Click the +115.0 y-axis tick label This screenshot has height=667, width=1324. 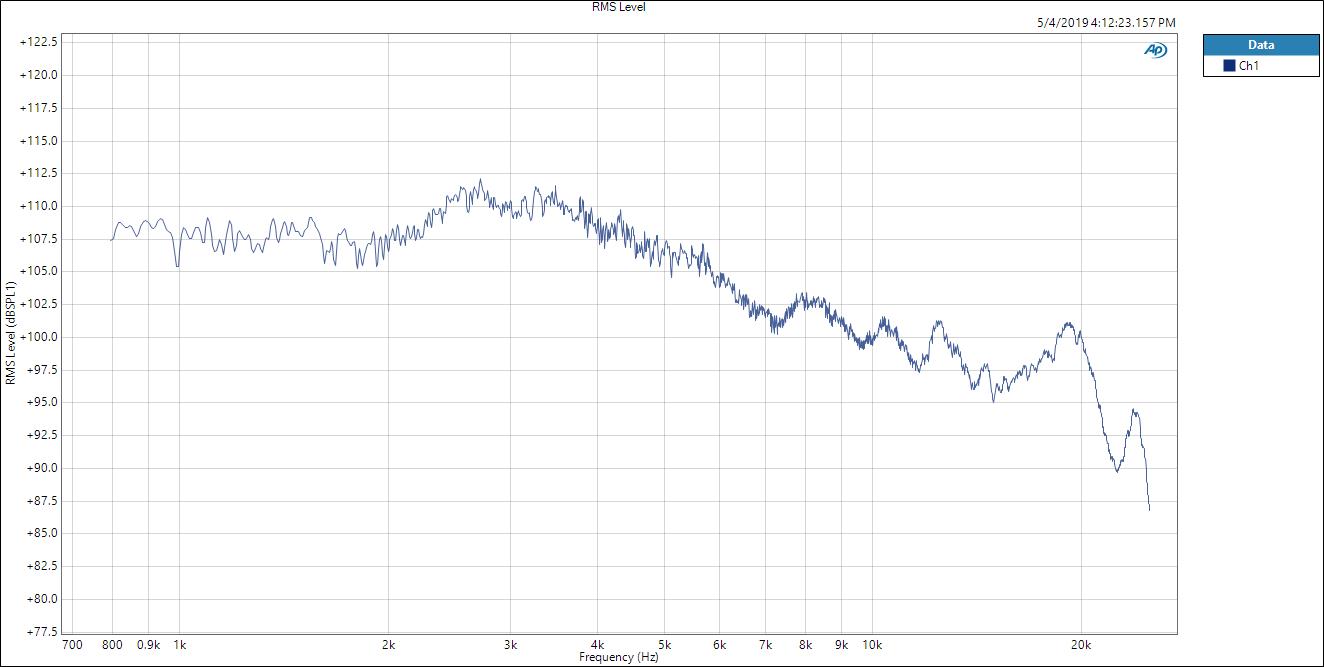coord(39,141)
